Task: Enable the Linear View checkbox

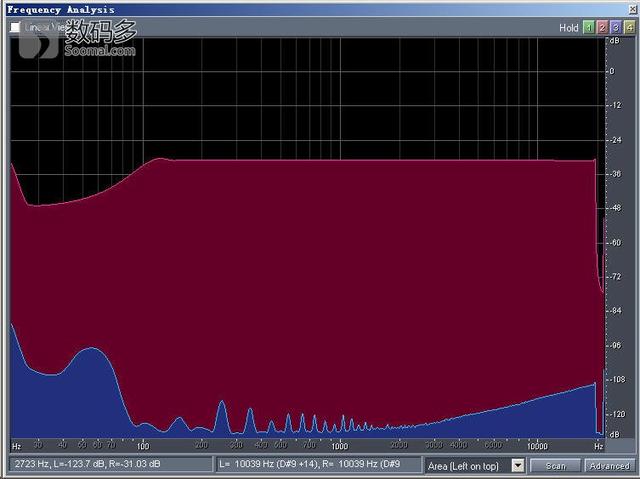Action: pos(15,28)
